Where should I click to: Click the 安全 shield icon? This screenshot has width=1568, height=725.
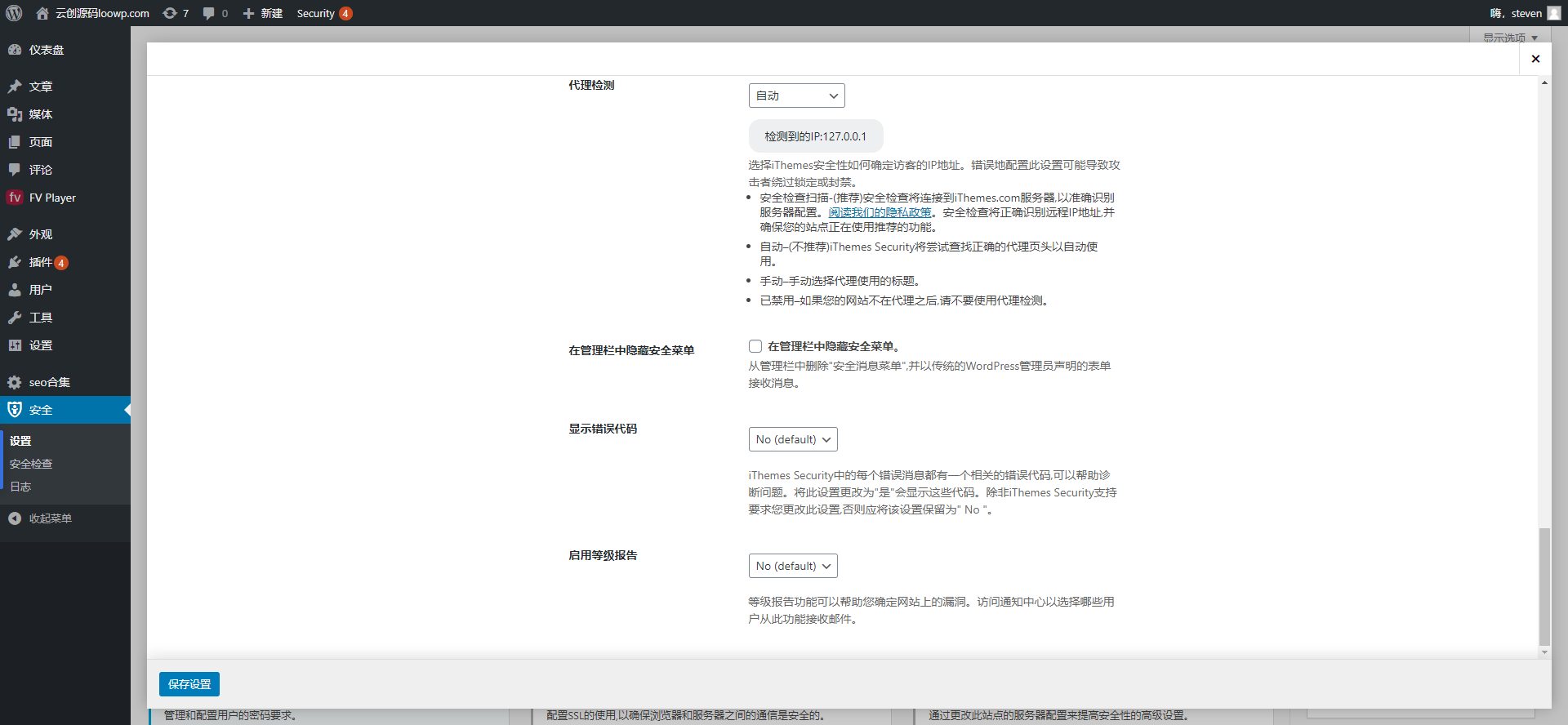pos(15,410)
